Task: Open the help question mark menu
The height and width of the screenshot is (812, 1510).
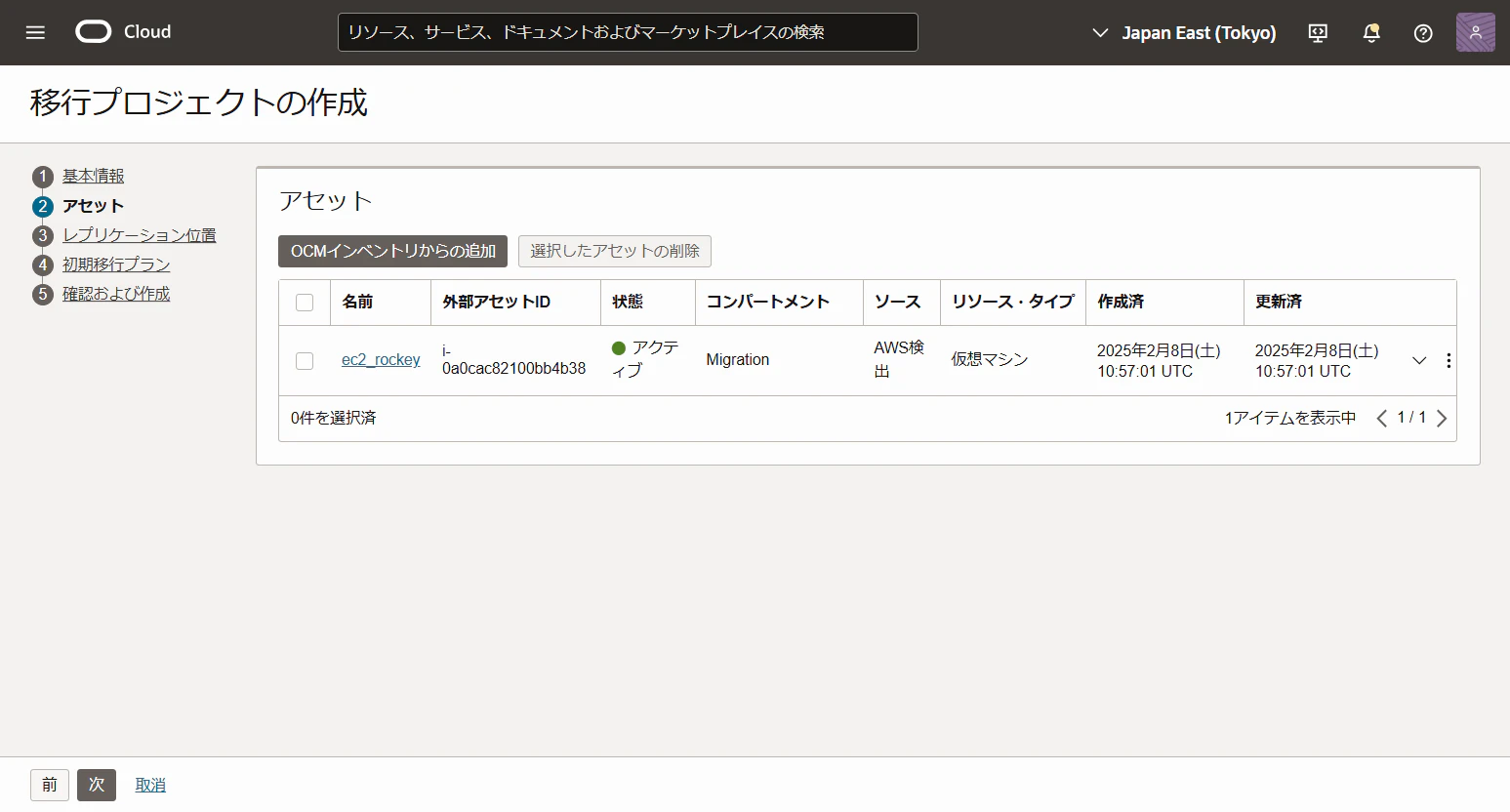Action: [x=1423, y=33]
